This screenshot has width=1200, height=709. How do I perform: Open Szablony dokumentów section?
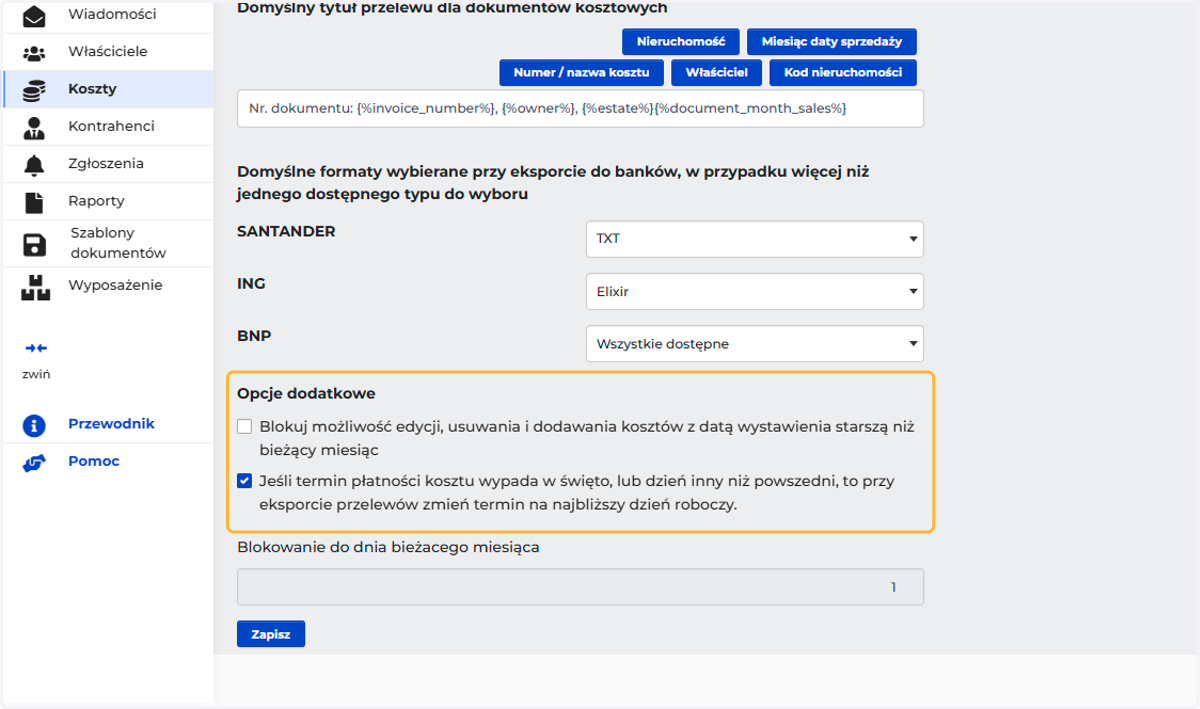(x=118, y=243)
